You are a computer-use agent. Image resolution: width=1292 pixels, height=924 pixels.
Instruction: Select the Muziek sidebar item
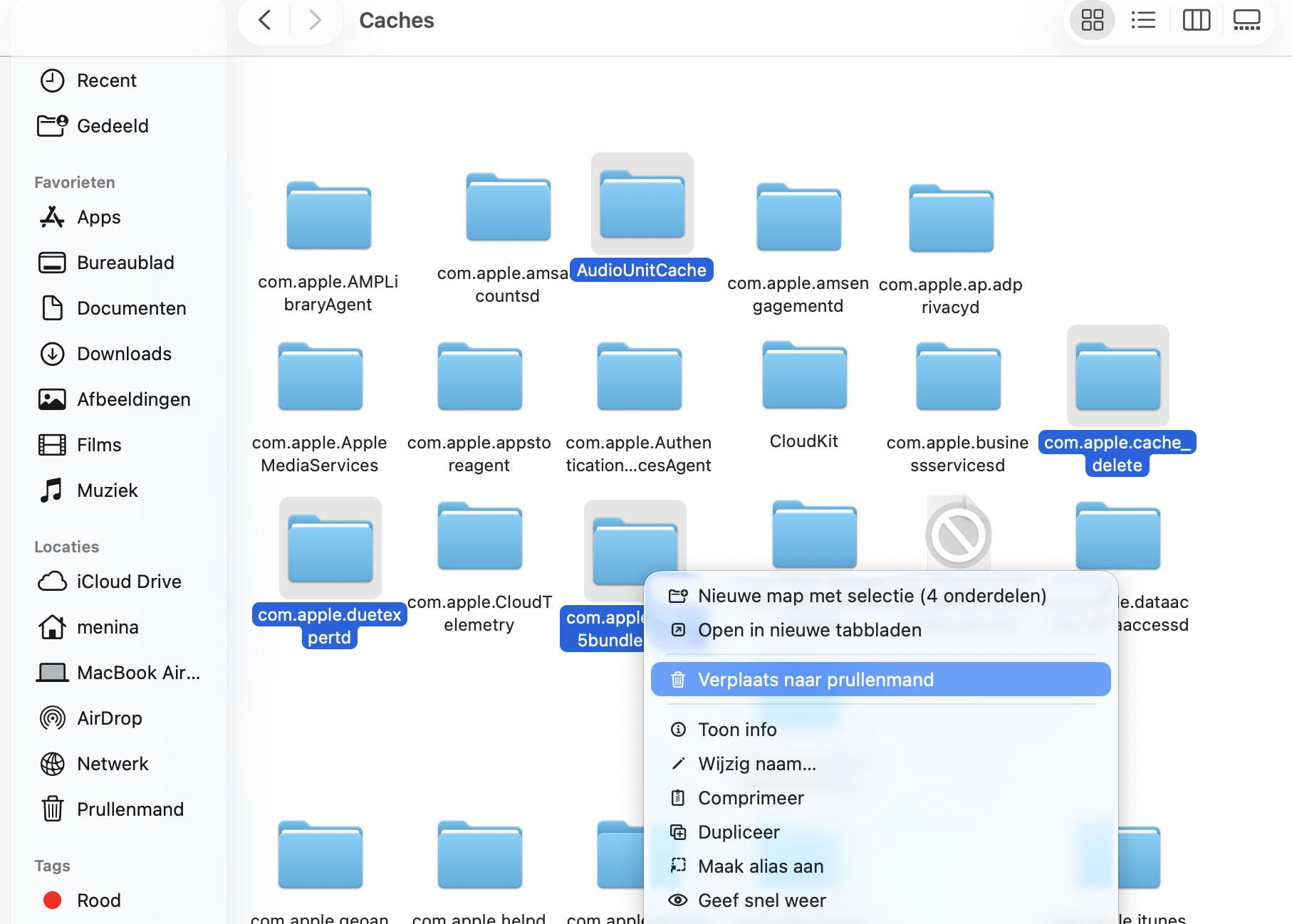107,490
